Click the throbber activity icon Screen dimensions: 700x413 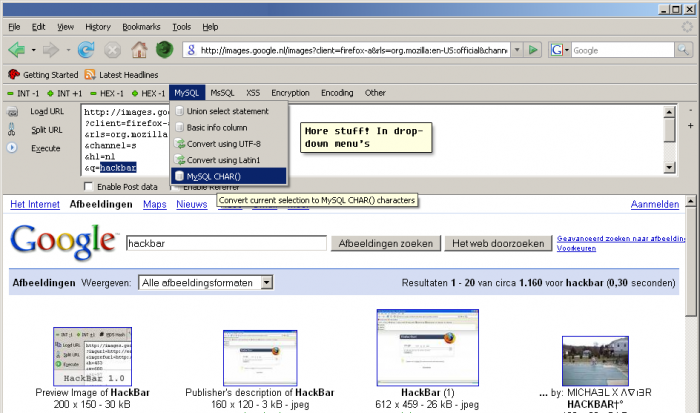click(x=687, y=27)
